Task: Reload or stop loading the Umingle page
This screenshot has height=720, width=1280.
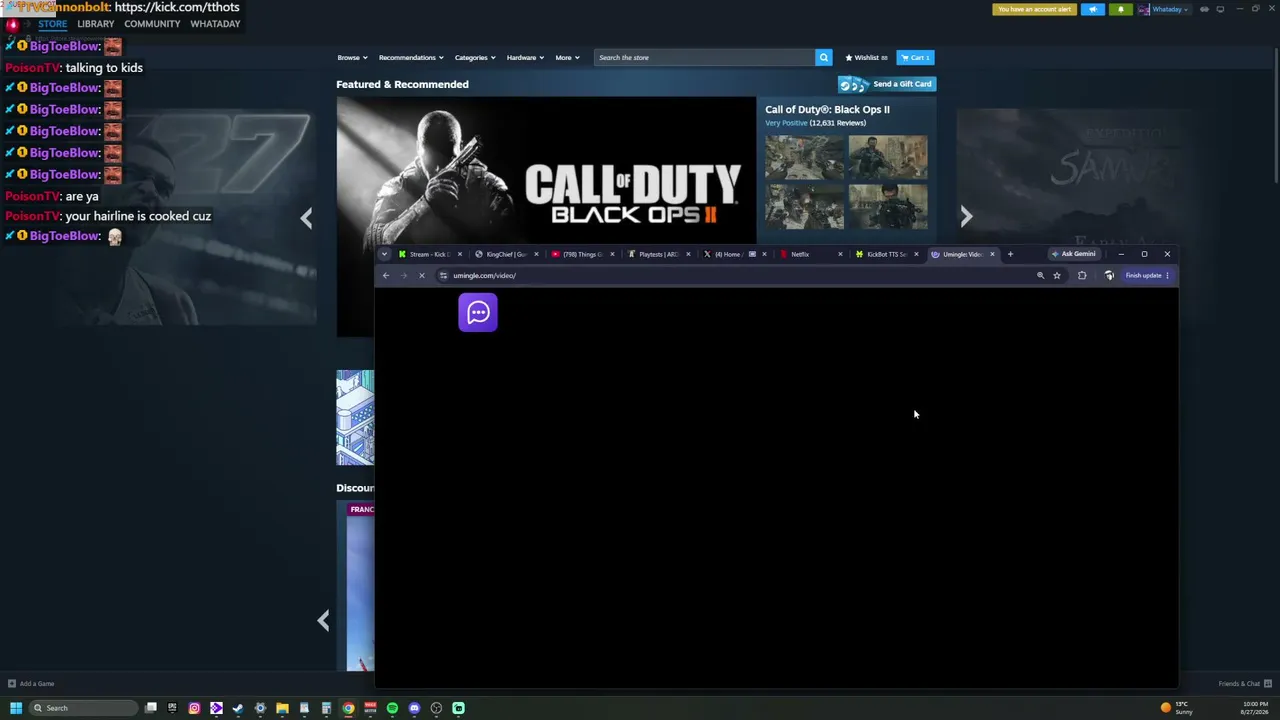Action: pos(421,275)
